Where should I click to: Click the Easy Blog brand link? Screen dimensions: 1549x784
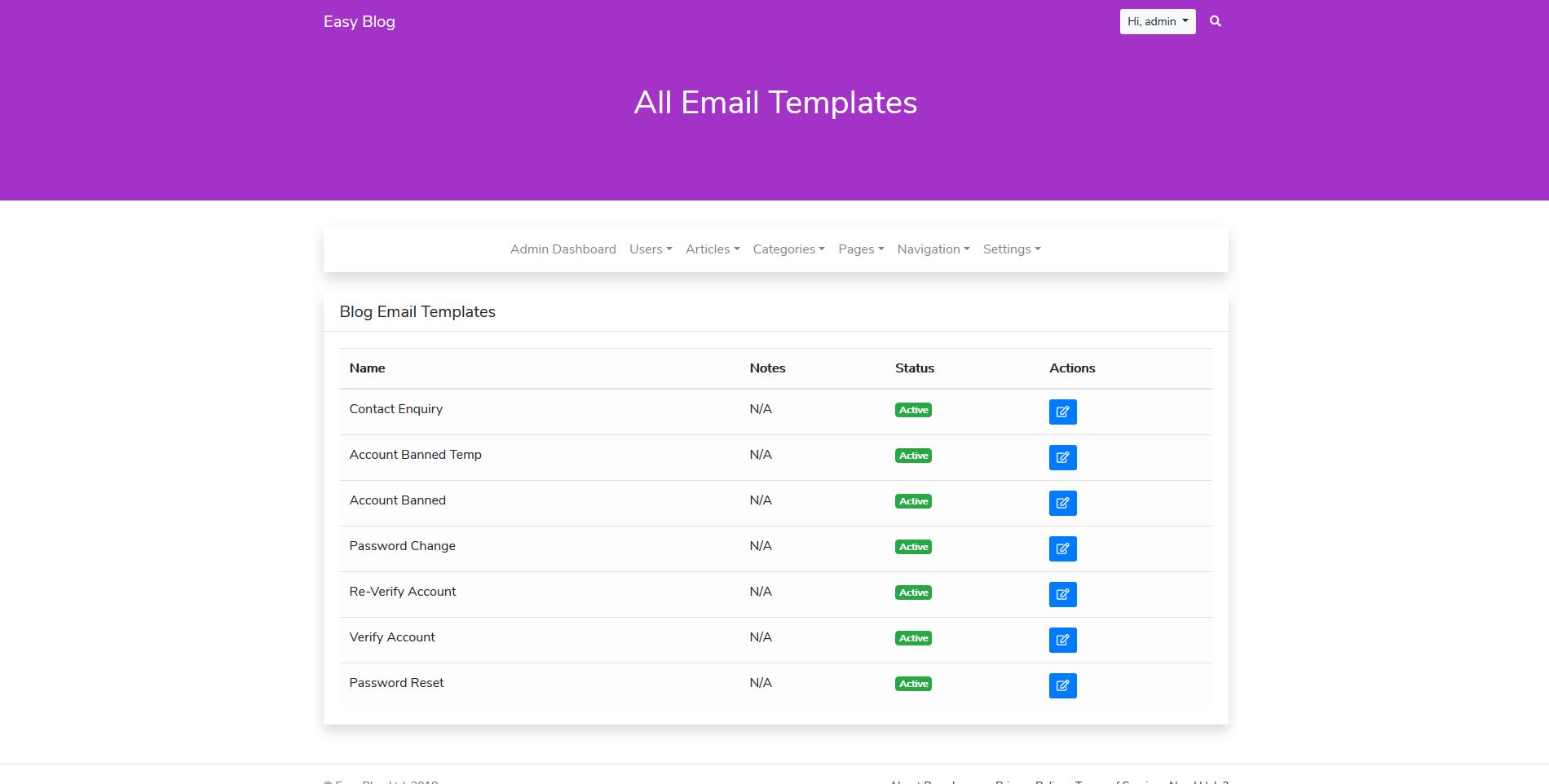click(x=359, y=22)
